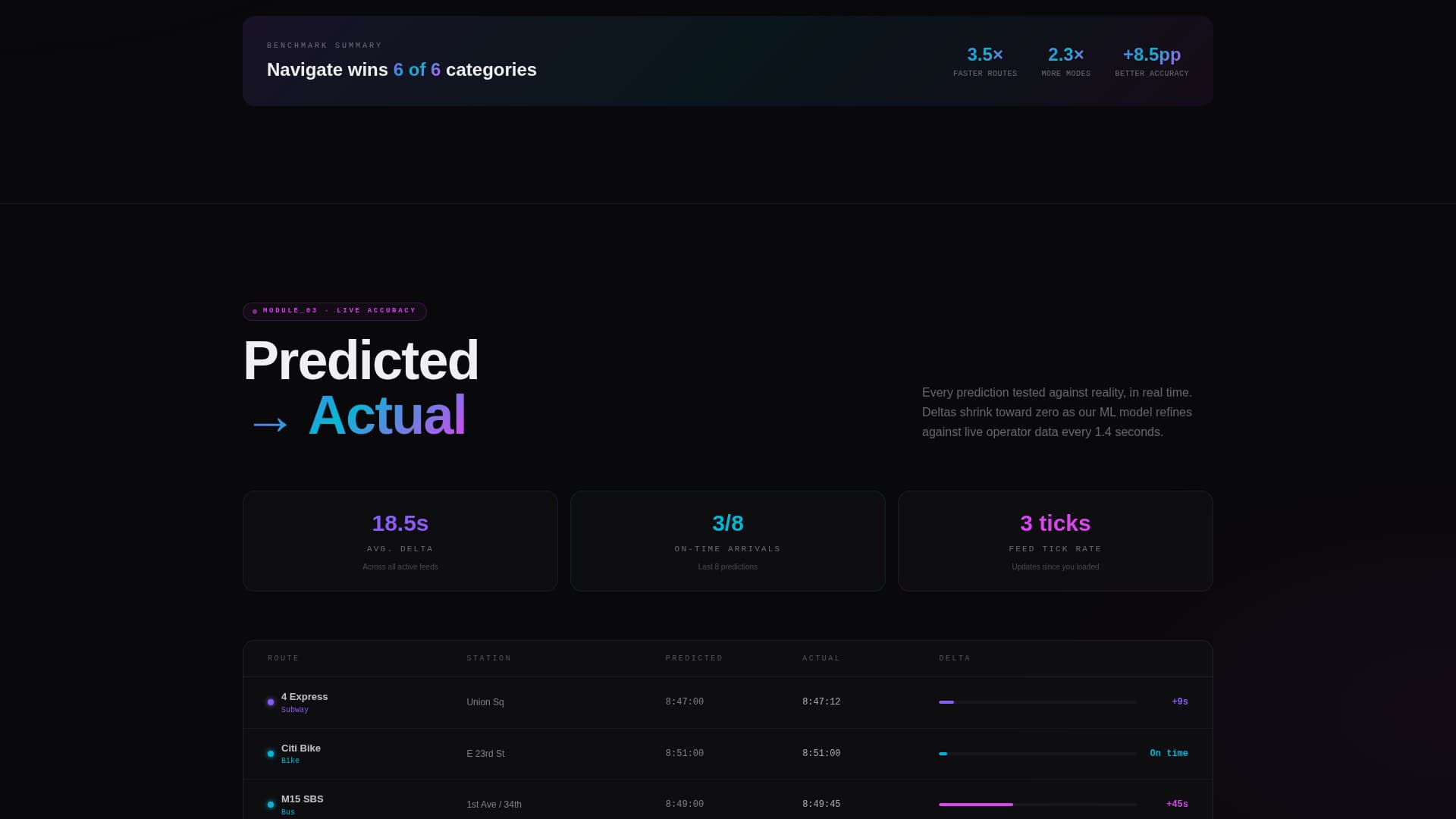Screen dimensions: 1456x819
Task: Select the Citi Bike route name
Action: [x=301, y=748]
